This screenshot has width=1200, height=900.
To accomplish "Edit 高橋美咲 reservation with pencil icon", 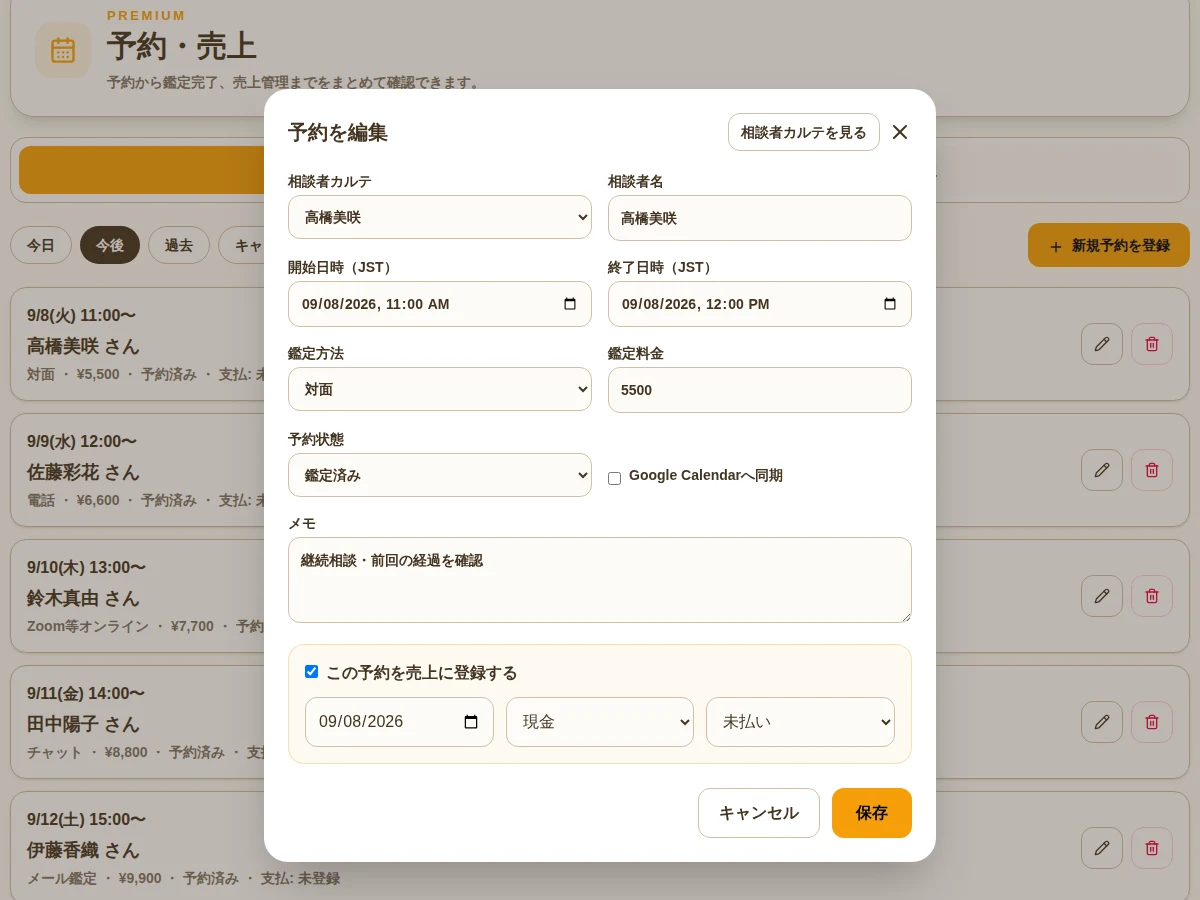I will (1102, 344).
